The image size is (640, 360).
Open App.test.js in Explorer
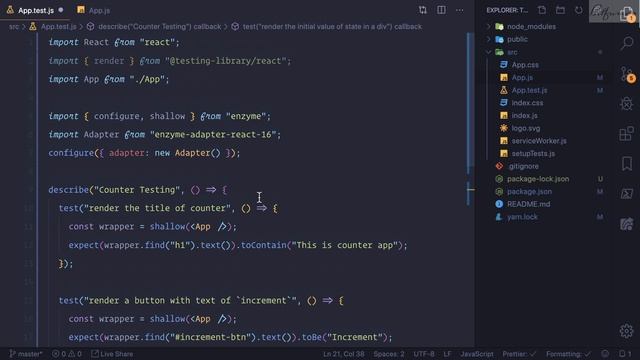point(529,90)
